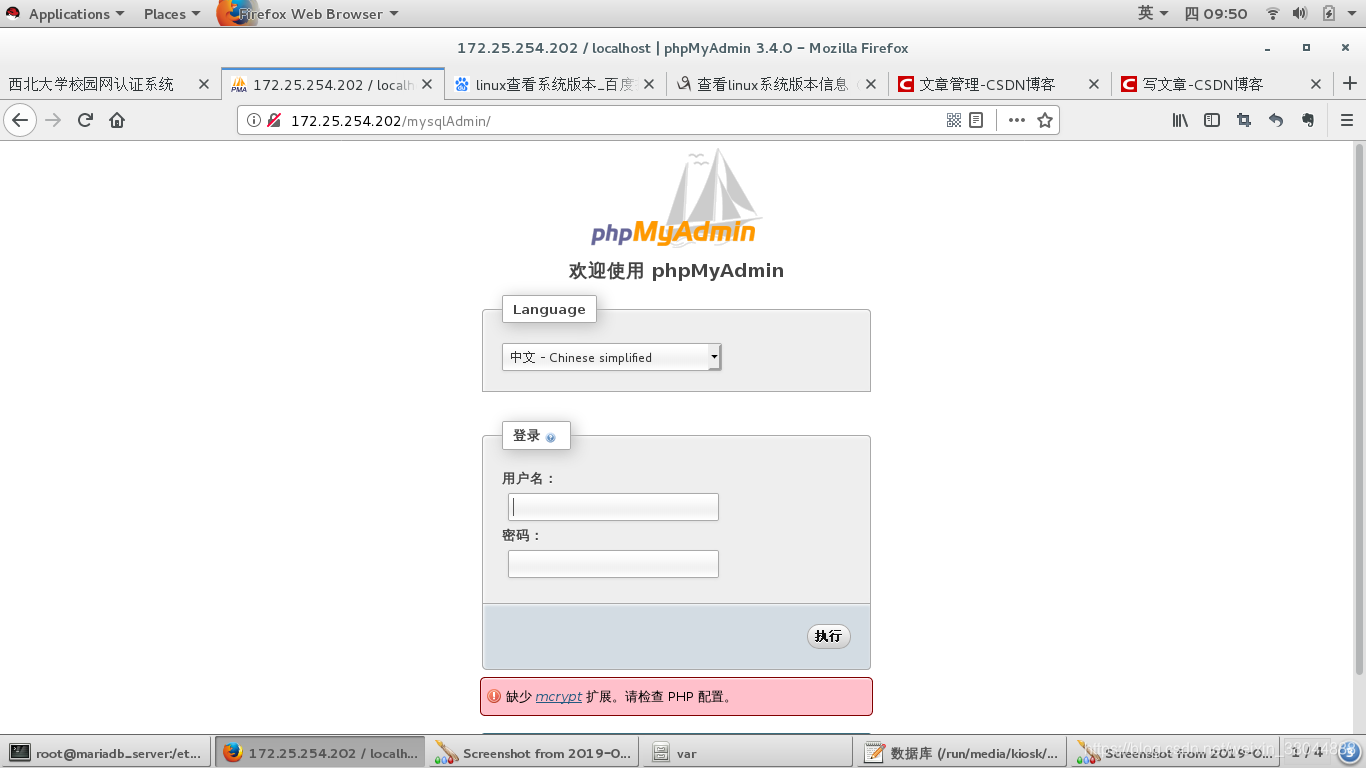1366x768 pixels.
Task: Click the 用户名 username input field
Action: [613, 507]
